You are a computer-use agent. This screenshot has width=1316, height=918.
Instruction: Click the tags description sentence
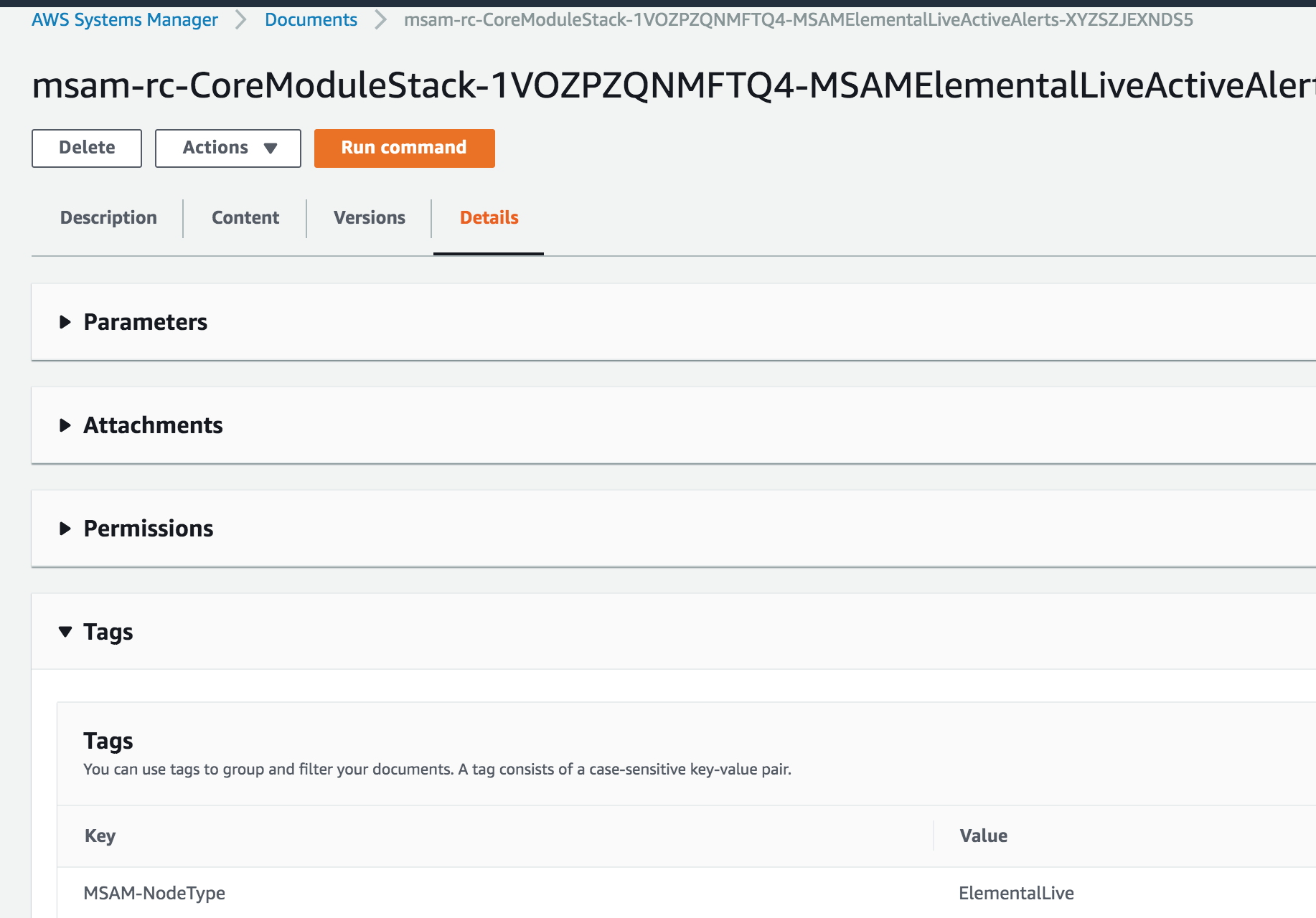(437, 769)
